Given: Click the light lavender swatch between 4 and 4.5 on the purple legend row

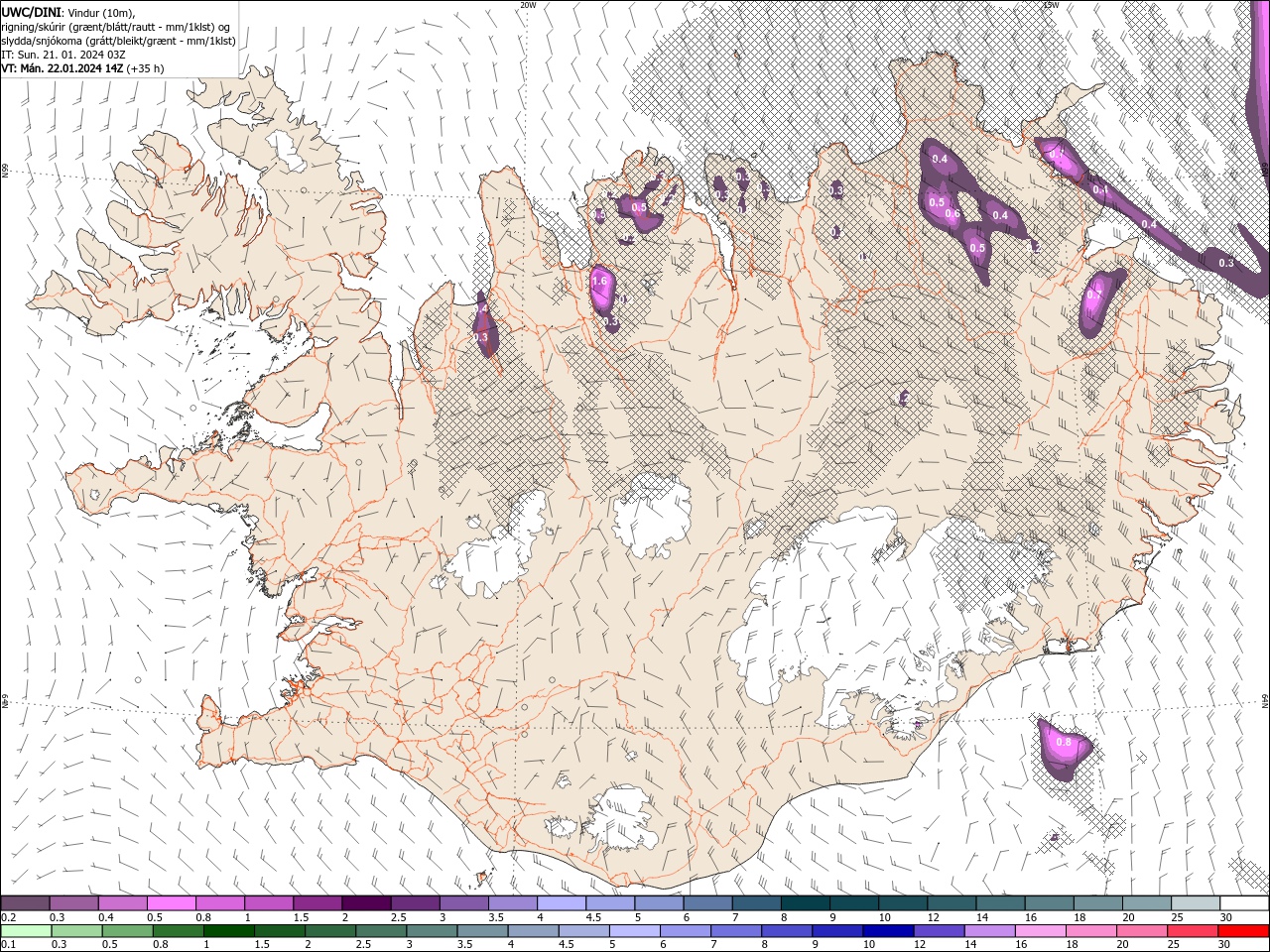Looking at the screenshot, I should pyautogui.click(x=562, y=903).
